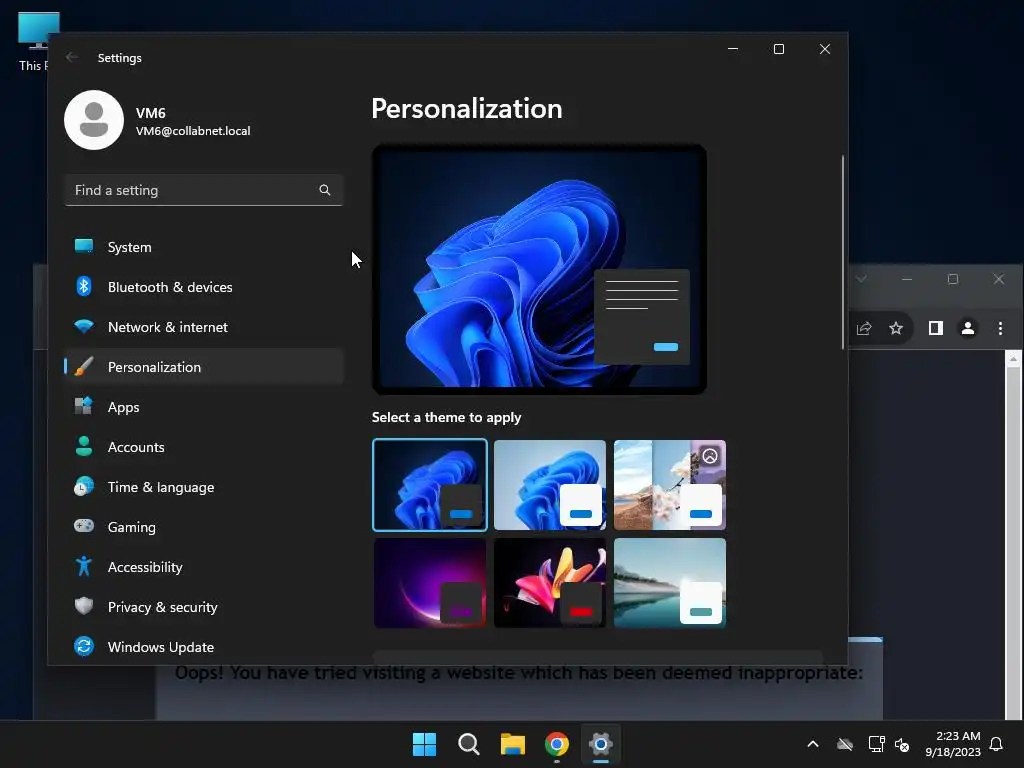Select the Windows dark bloom theme
Image resolution: width=1024 pixels, height=768 pixels.
click(x=430, y=485)
